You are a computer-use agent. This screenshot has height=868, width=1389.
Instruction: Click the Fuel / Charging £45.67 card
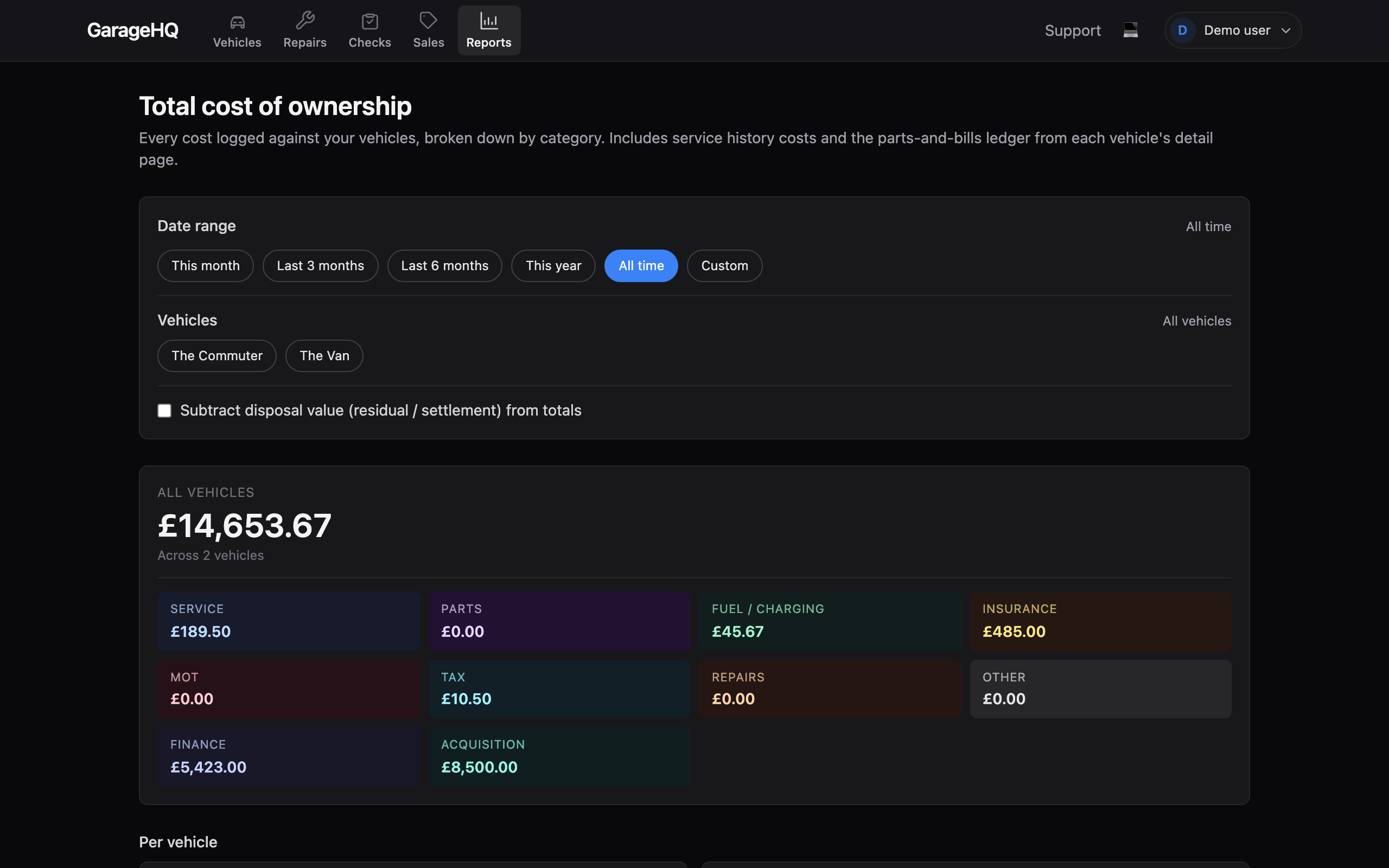point(830,621)
